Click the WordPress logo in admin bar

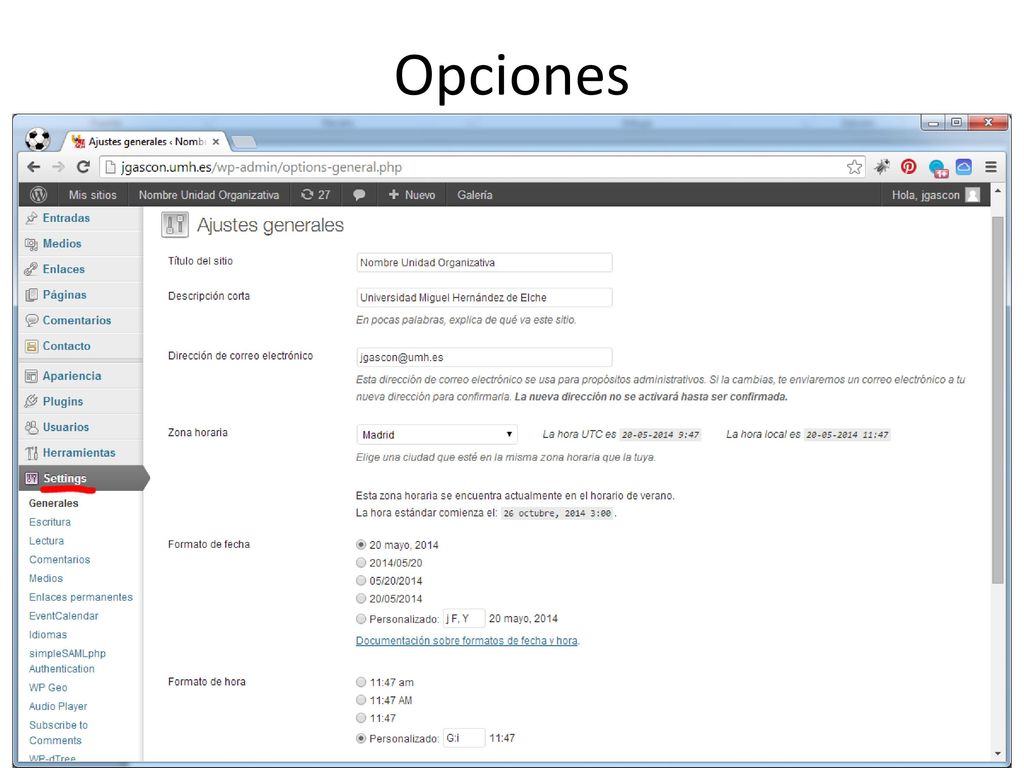pyautogui.click(x=39, y=195)
